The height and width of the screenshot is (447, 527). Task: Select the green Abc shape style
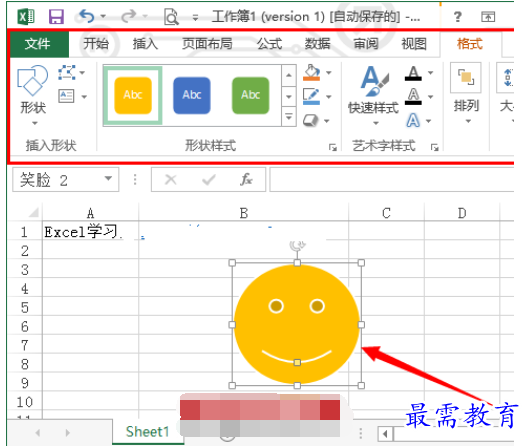tap(251, 95)
